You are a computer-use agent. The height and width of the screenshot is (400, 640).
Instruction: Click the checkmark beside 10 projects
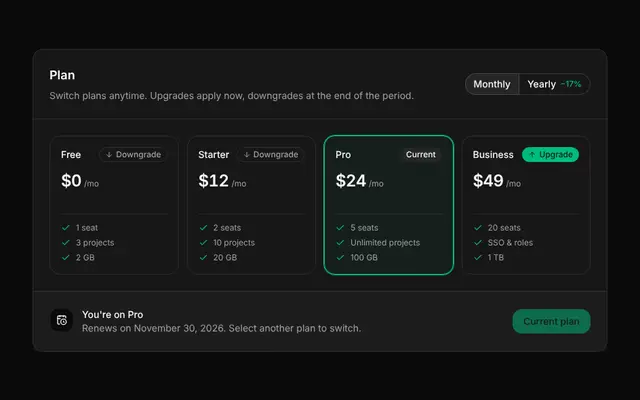203,242
